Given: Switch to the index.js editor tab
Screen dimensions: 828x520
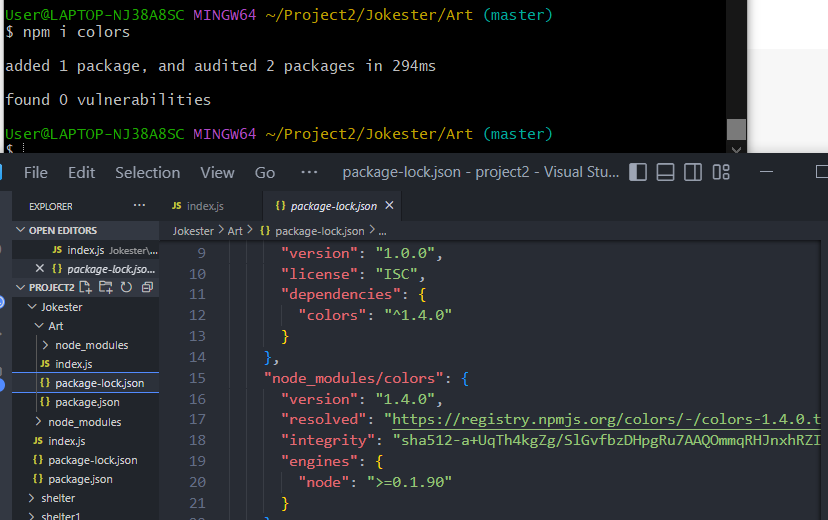Looking at the screenshot, I should [x=210, y=206].
